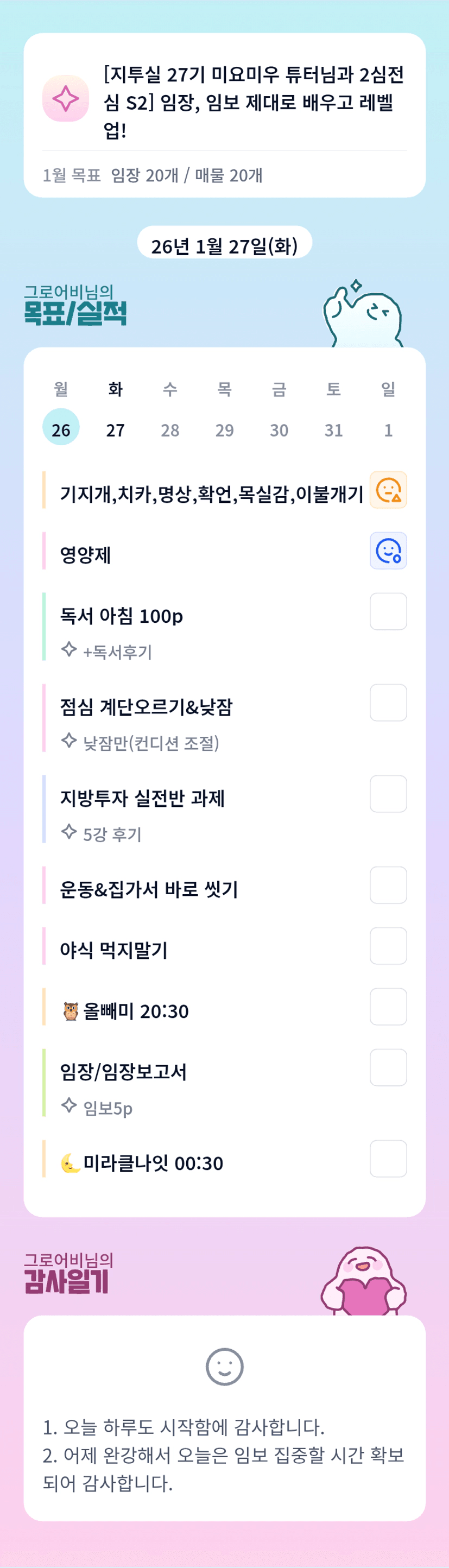Click the smiley mood icon in 감사일기

tap(225, 1367)
